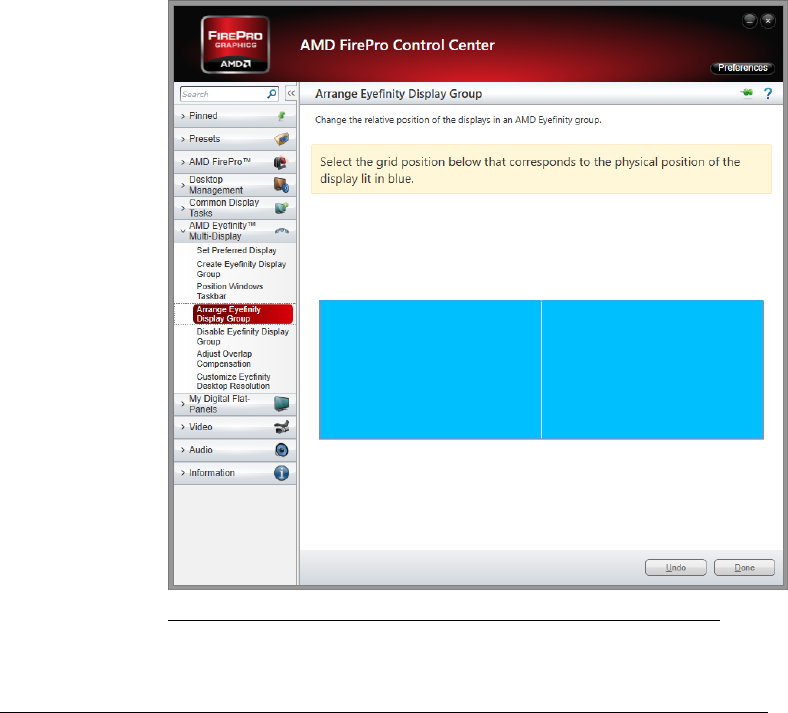788x713 pixels.
Task: Open Create Eyefinity Display Group
Action: [241, 269]
